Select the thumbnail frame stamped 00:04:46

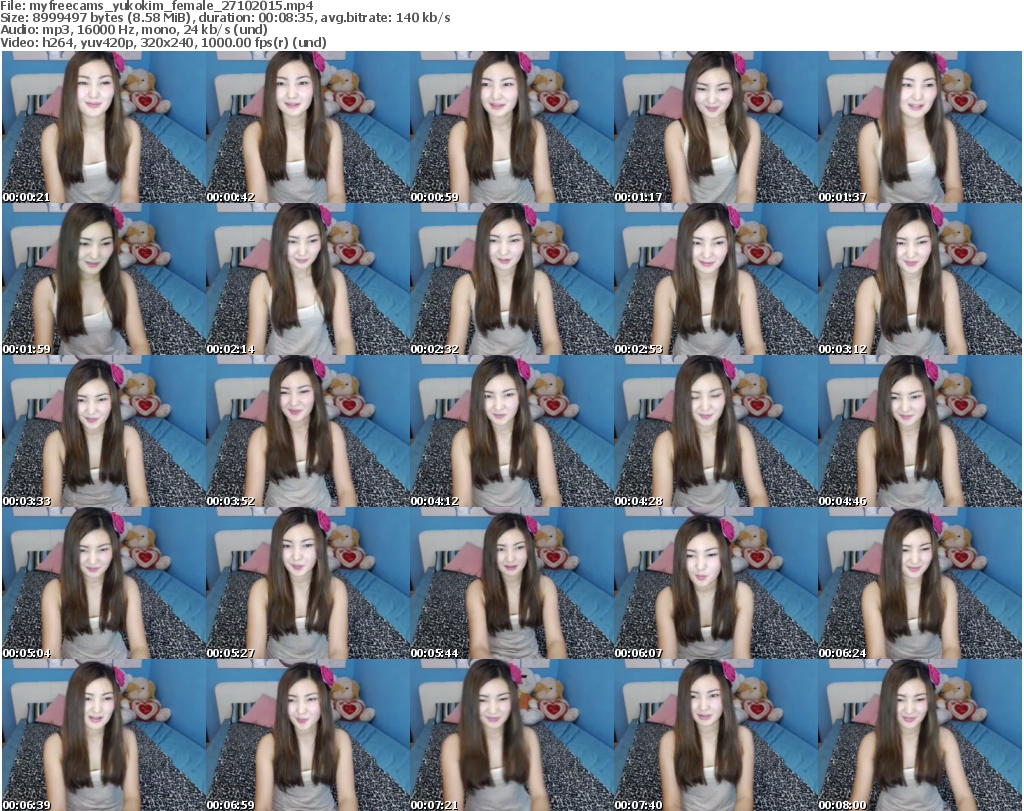pyautogui.click(x=920, y=431)
